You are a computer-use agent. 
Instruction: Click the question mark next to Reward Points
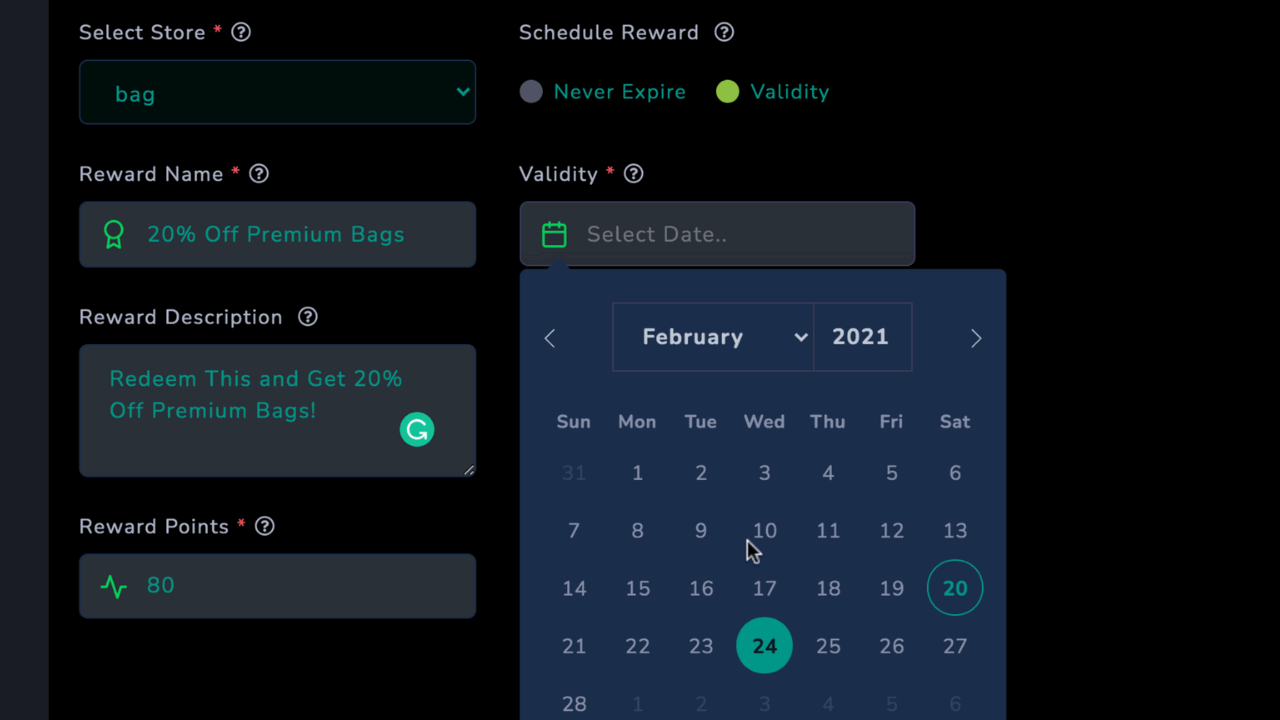point(264,526)
